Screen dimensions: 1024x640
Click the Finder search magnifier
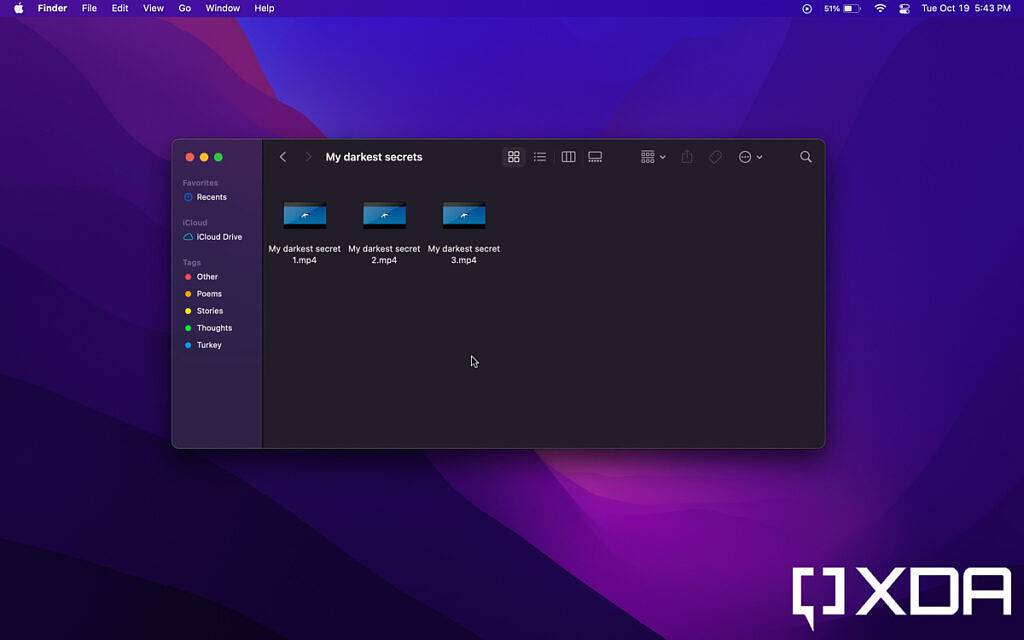pos(806,157)
